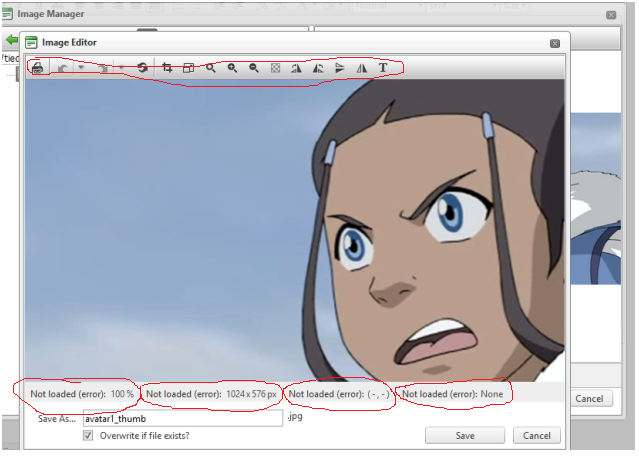Click the Zoom In magnifier icon
The height and width of the screenshot is (459, 639).
click(232, 68)
